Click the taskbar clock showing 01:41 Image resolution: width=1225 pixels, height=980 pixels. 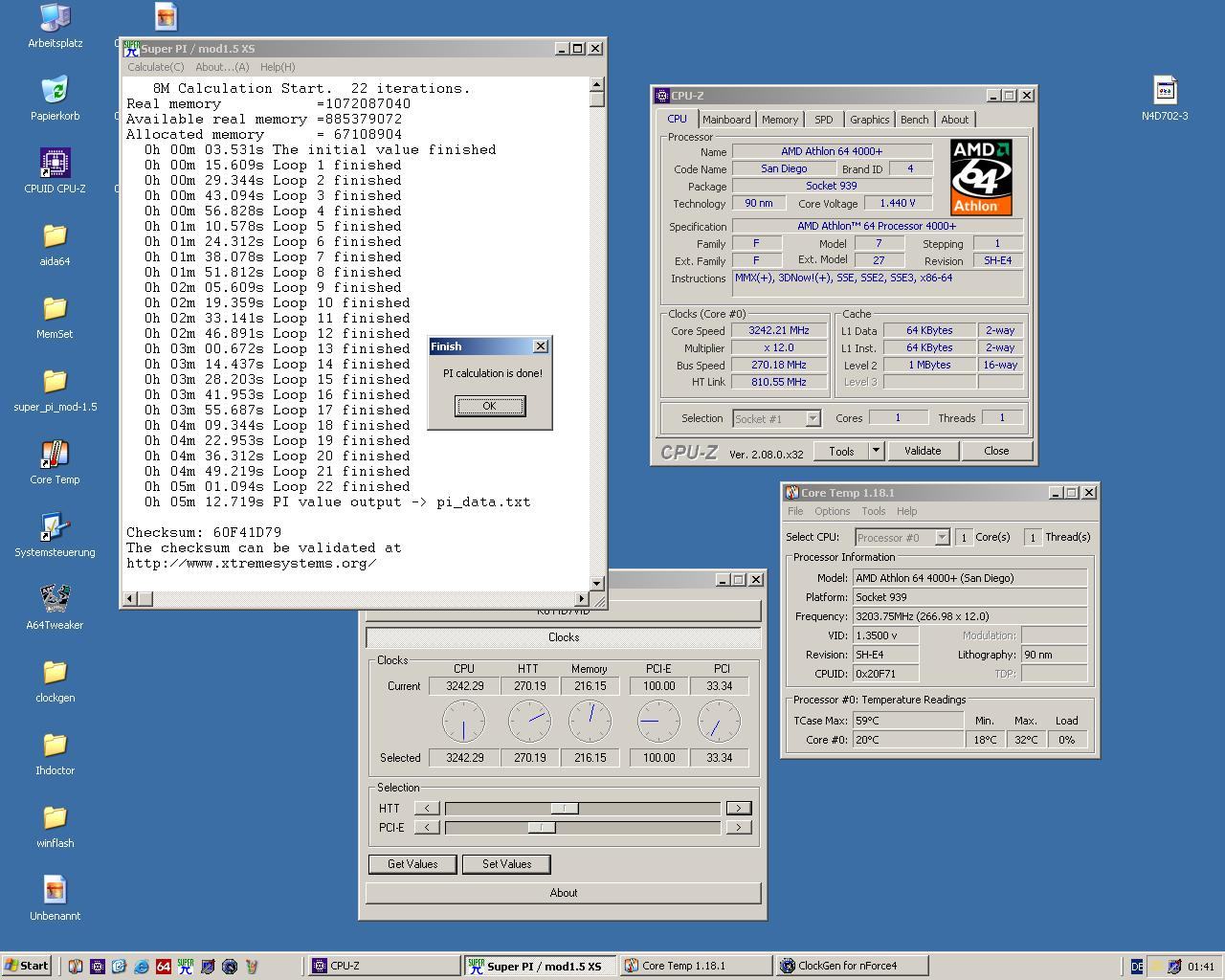(1200, 967)
